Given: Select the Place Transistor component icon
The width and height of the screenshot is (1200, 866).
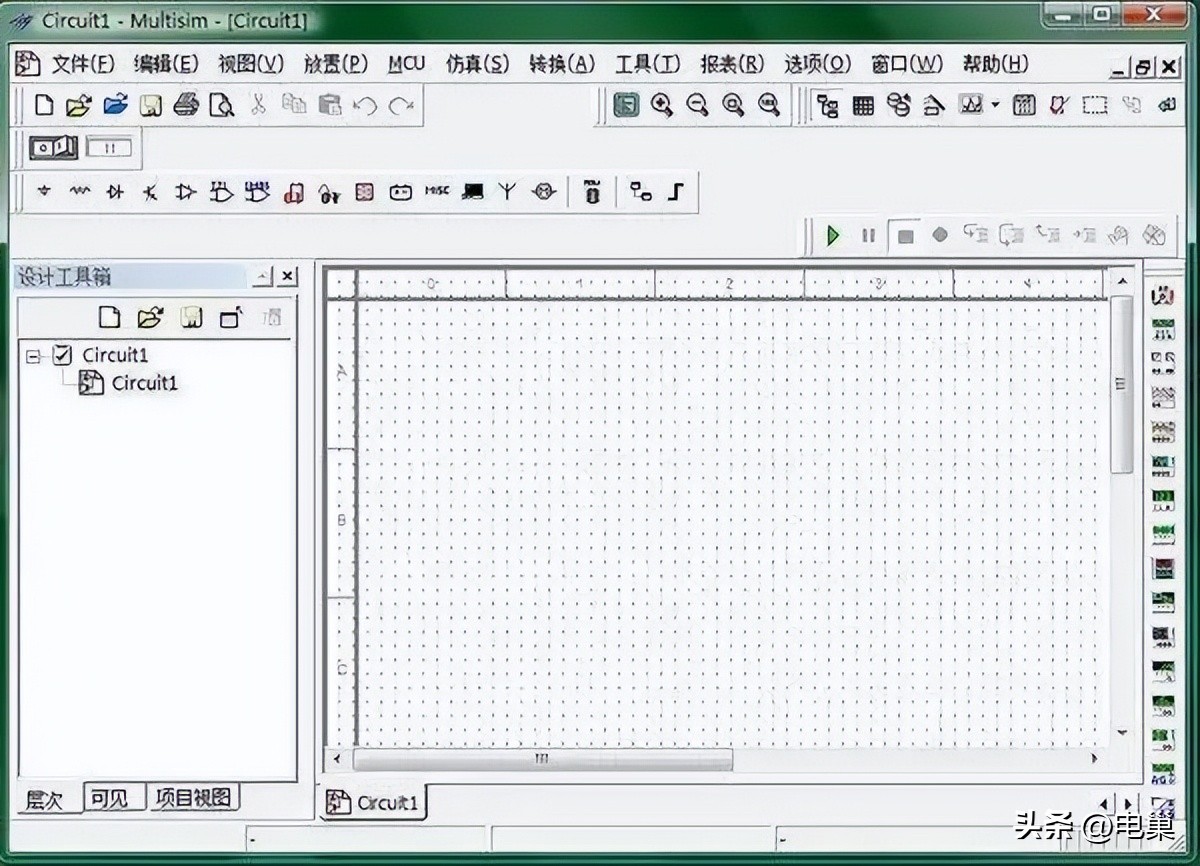Looking at the screenshot, I should tap(151, 190).
